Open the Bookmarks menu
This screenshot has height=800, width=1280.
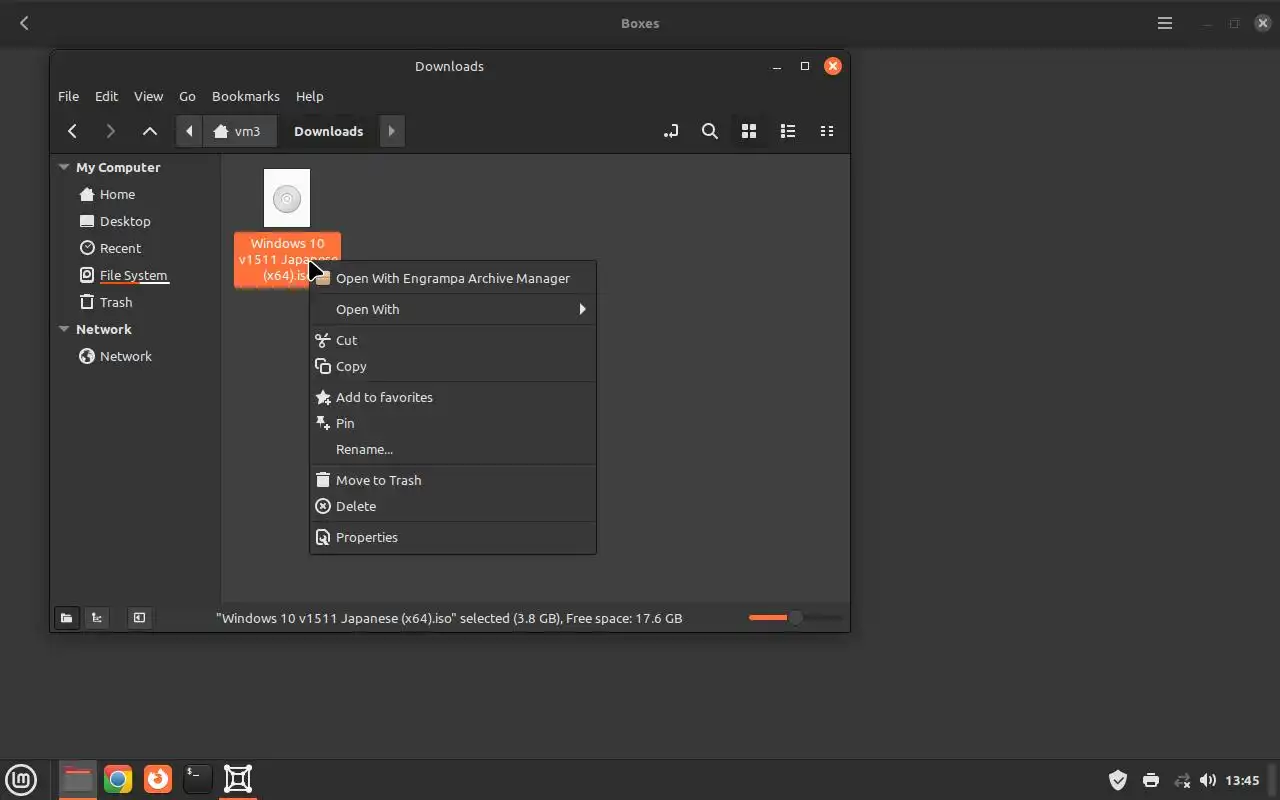click(x=246, y=96)
